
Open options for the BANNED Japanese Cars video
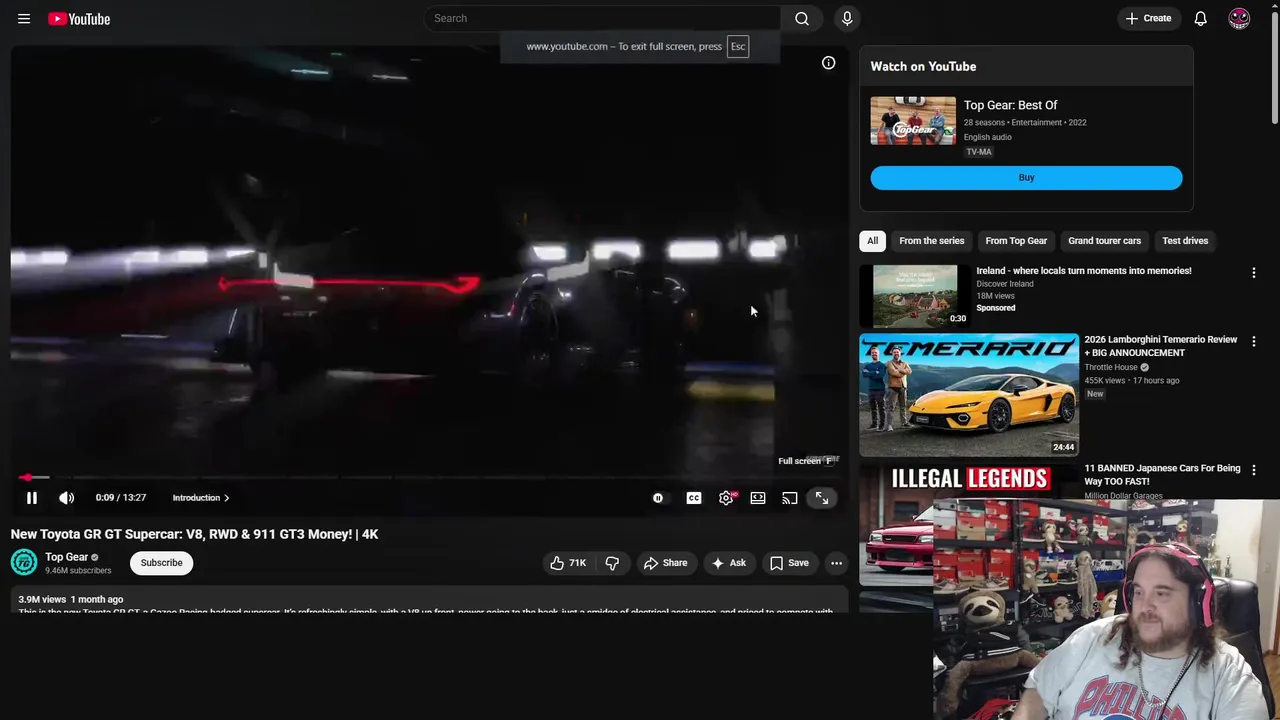pos(1253,471)
